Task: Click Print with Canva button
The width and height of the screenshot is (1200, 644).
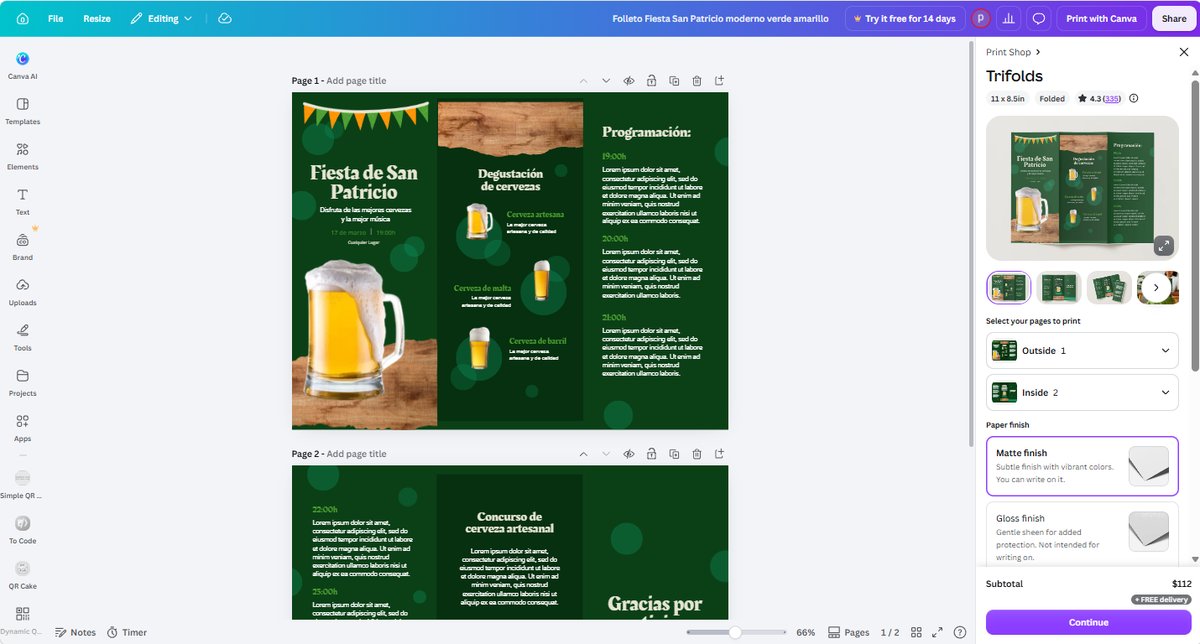Action: coord(1101,18)
